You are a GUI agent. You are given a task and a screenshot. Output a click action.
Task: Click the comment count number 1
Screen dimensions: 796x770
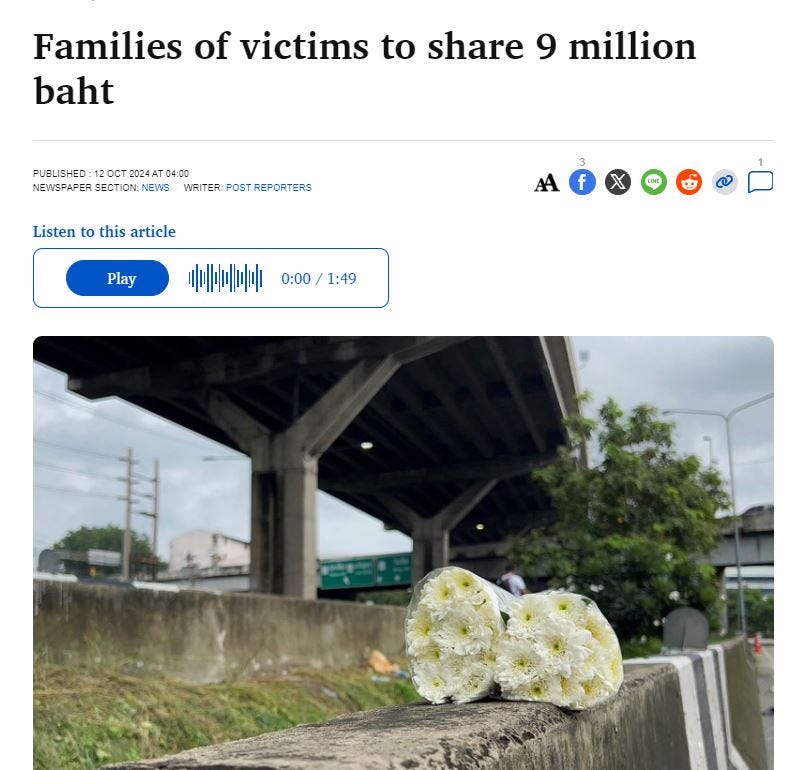[x=760, y=162]
